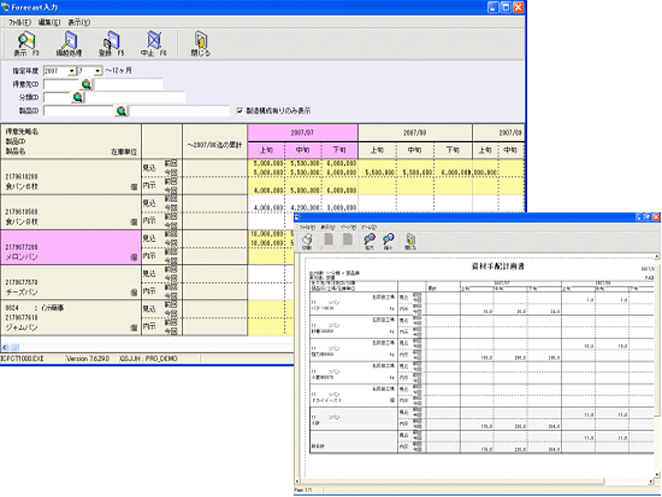The height and width of the screenshot is (497, 662).
Task: Expand the month dropdown next to year
Action: [98, 72]
